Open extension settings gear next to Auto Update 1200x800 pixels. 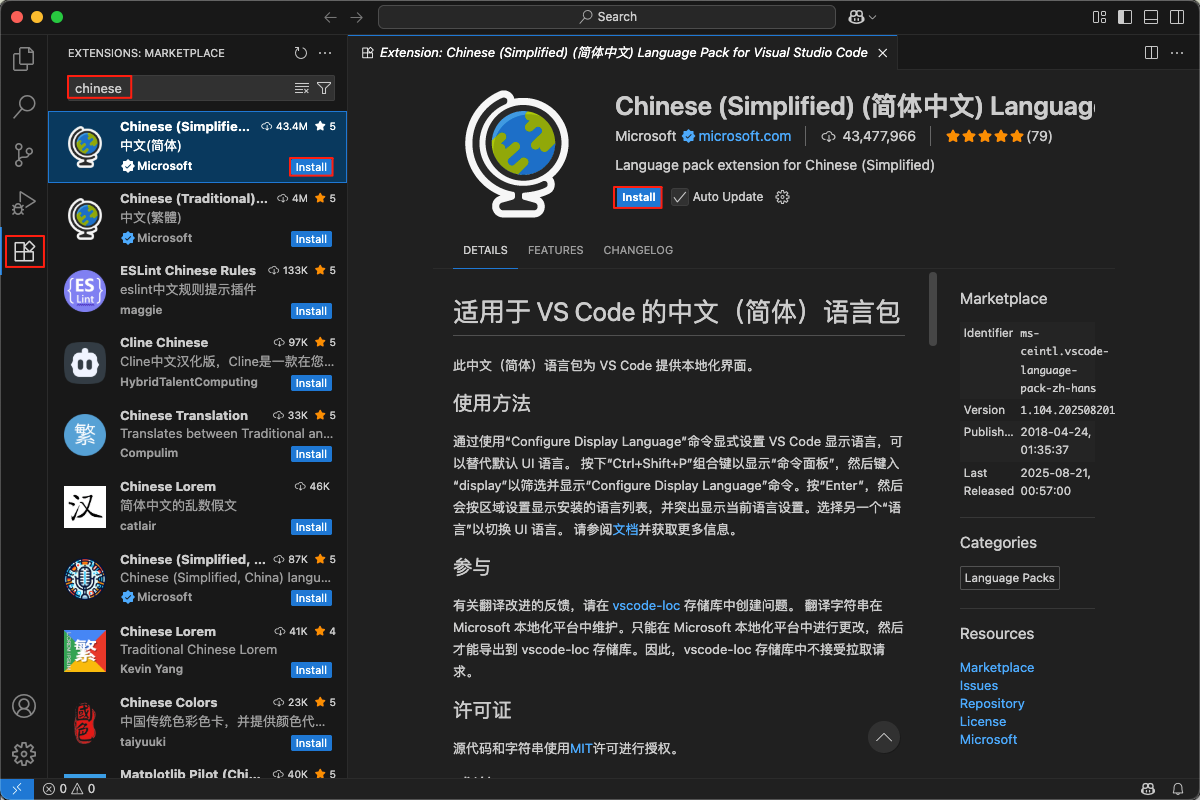click(783, 197)
